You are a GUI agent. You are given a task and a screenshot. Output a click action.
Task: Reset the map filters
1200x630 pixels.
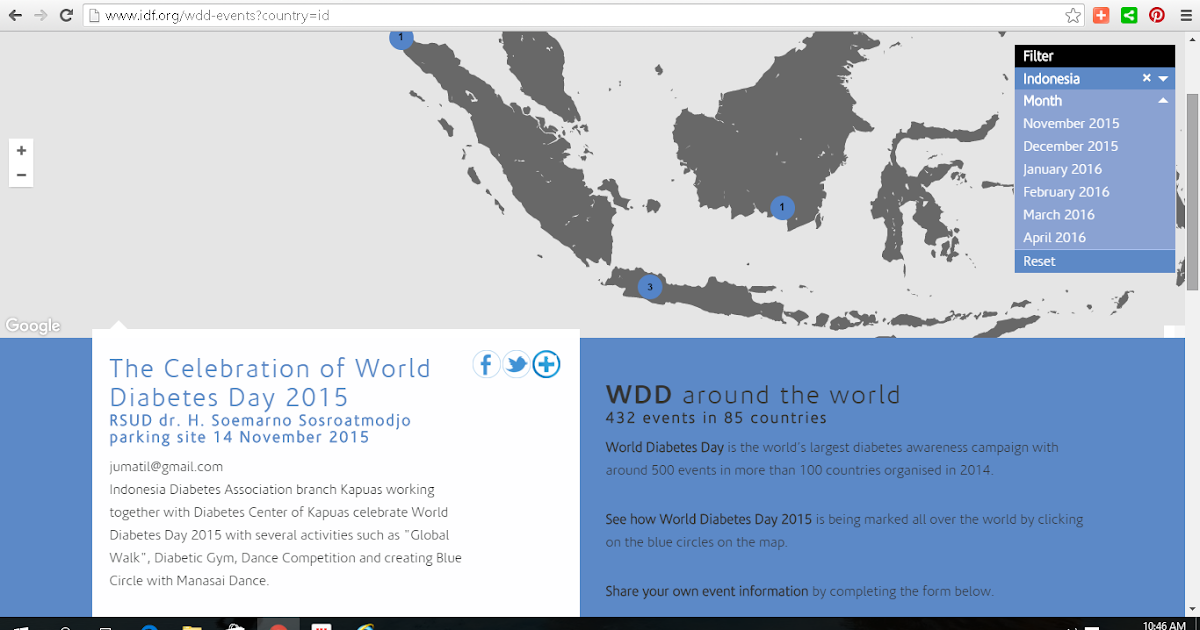click(x=1094, y=261)
